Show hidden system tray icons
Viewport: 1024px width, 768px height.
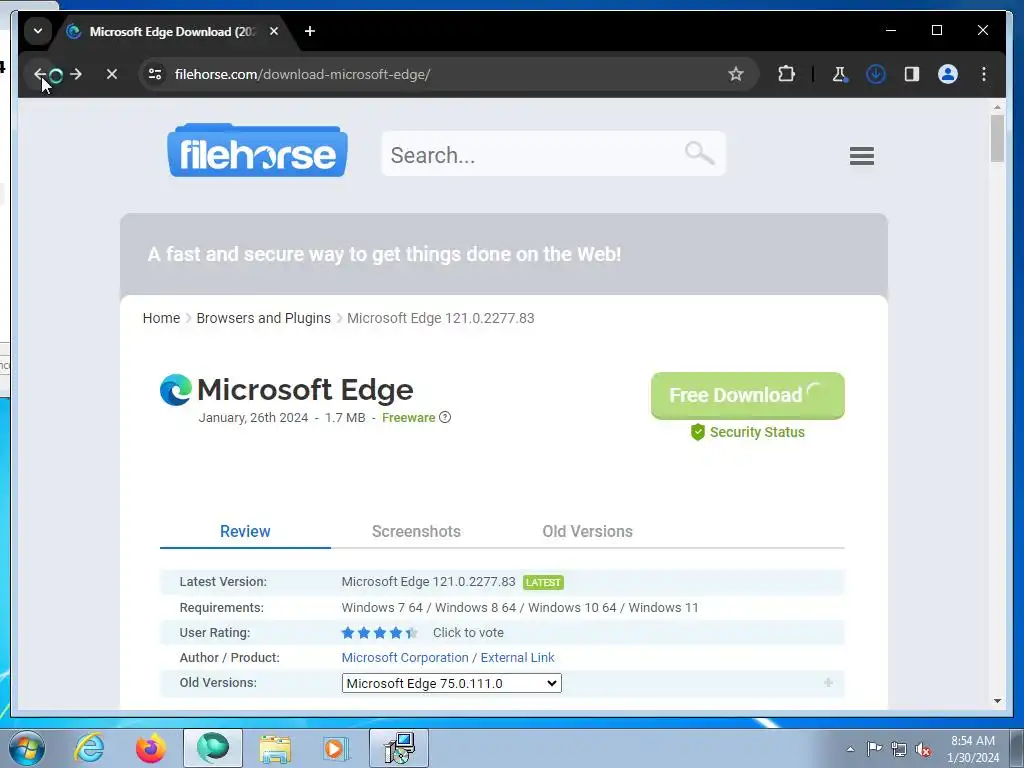coord(850,749)
